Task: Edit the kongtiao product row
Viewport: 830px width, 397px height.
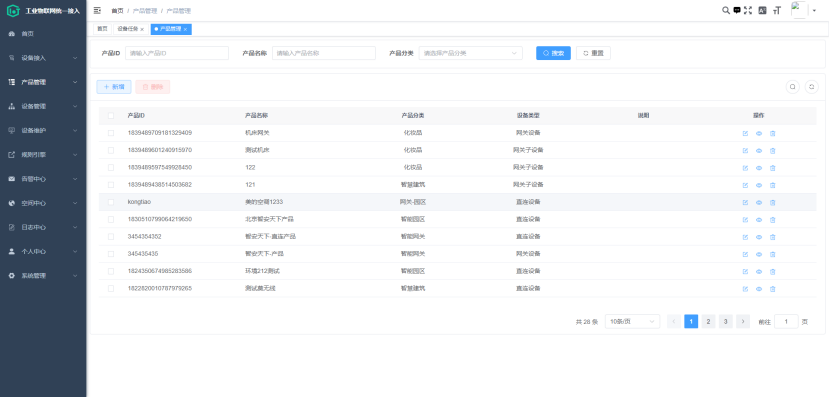Action: click(x=745, y=202)
